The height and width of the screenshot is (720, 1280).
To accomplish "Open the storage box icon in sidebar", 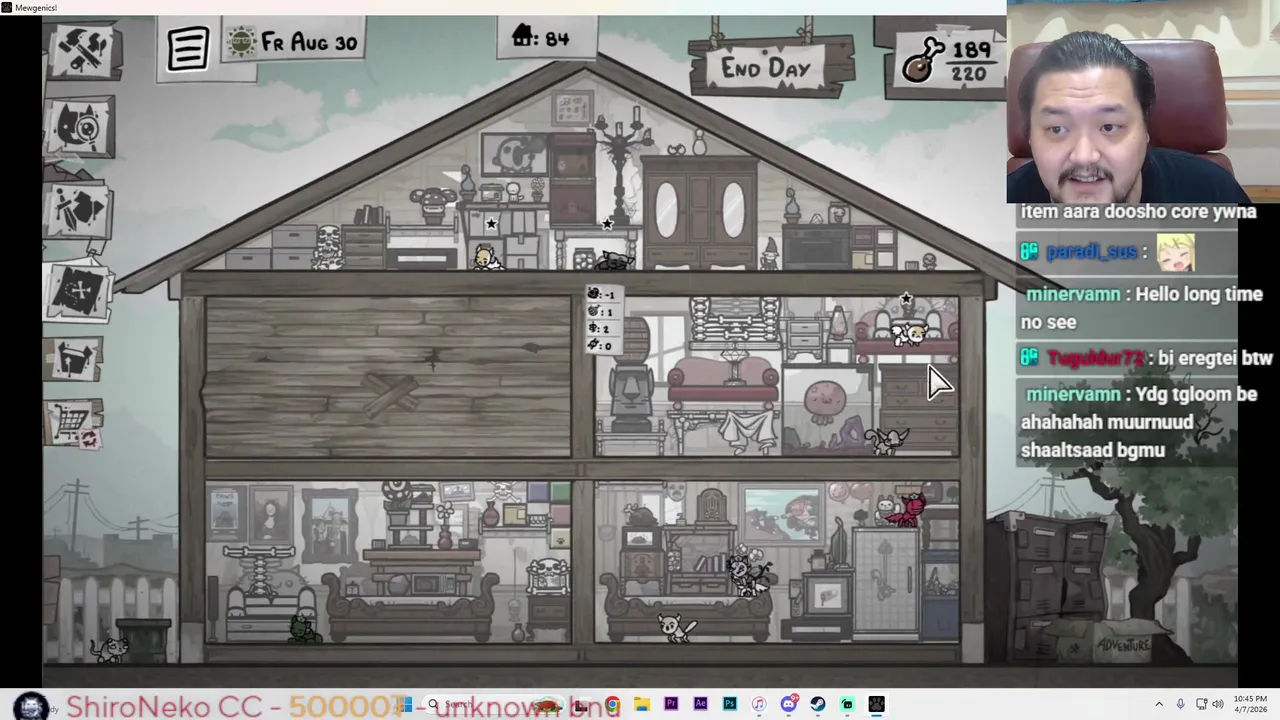I will [76, 360].
